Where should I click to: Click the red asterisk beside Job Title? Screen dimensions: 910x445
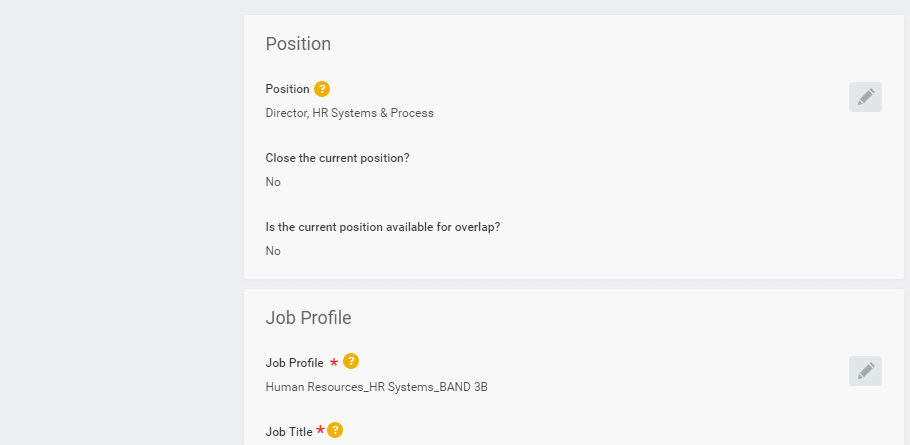click(x=320, y=431)
